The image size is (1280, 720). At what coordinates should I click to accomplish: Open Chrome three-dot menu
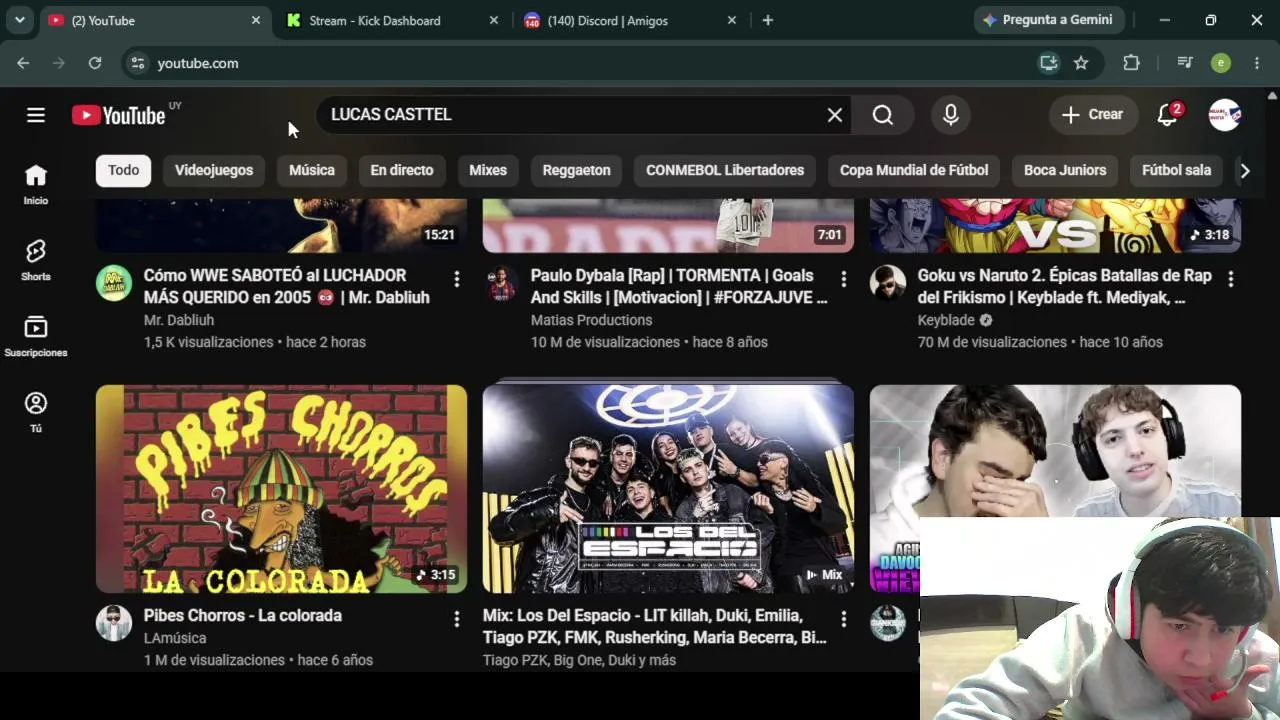tap(1257, 63)
